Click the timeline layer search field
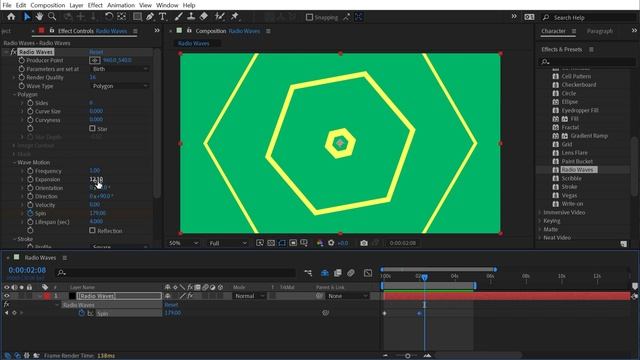640x360 pixels. click(x=176, y=273)
